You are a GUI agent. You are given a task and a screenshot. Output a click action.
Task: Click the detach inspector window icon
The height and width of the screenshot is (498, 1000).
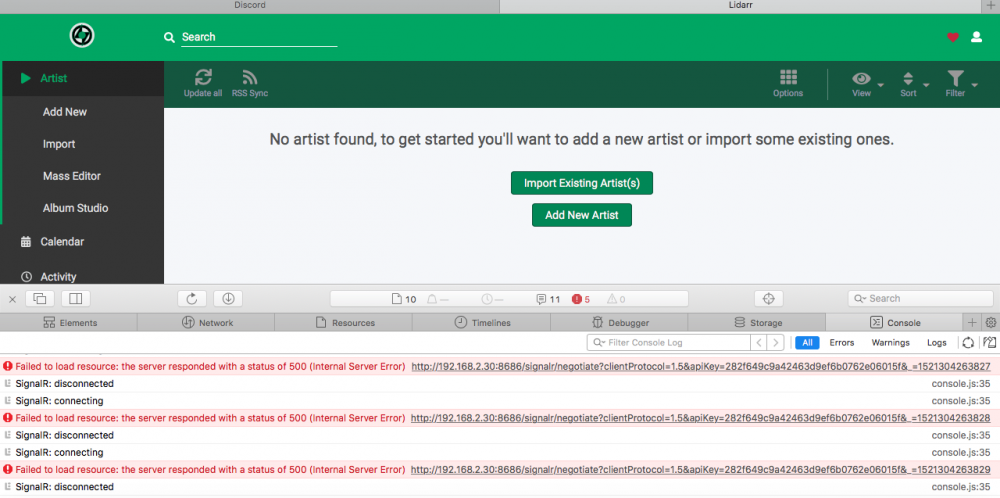point(40,298)
